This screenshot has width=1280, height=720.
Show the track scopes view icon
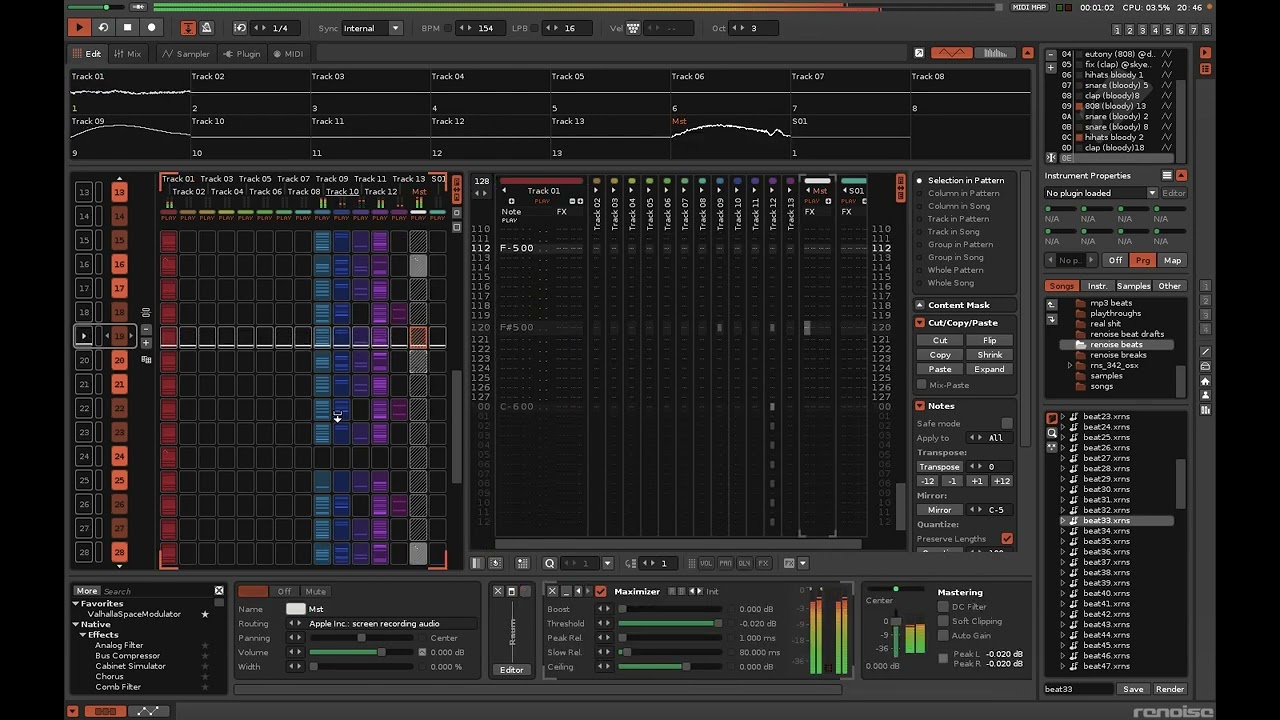pos(951,53)
